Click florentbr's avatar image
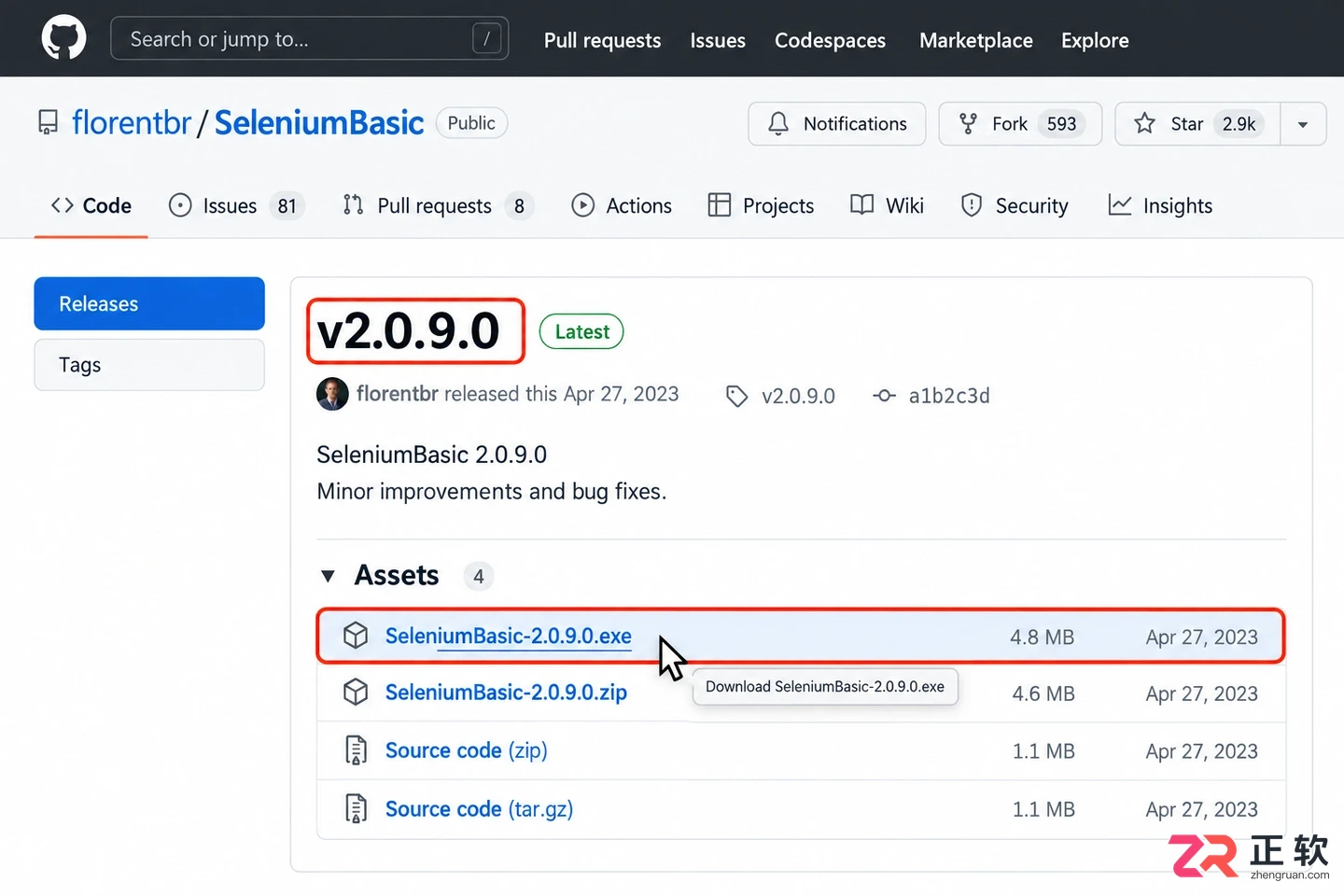The width and height of the screenshot is (1344, 896). [332, 394]
